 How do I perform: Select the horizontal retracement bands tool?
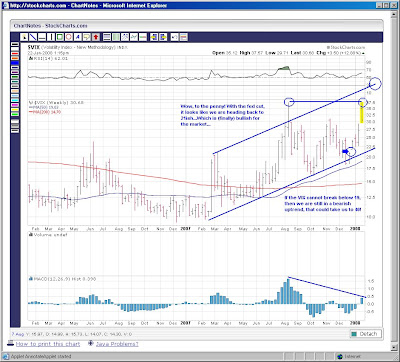point(107,37)
